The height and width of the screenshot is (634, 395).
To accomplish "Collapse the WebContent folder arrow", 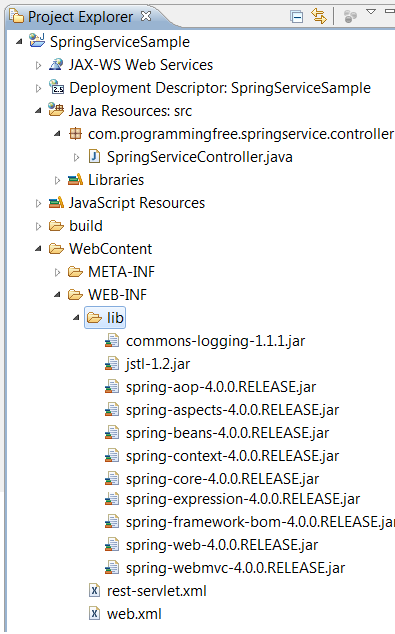I will pyautogui.click(x=38, y=249).
